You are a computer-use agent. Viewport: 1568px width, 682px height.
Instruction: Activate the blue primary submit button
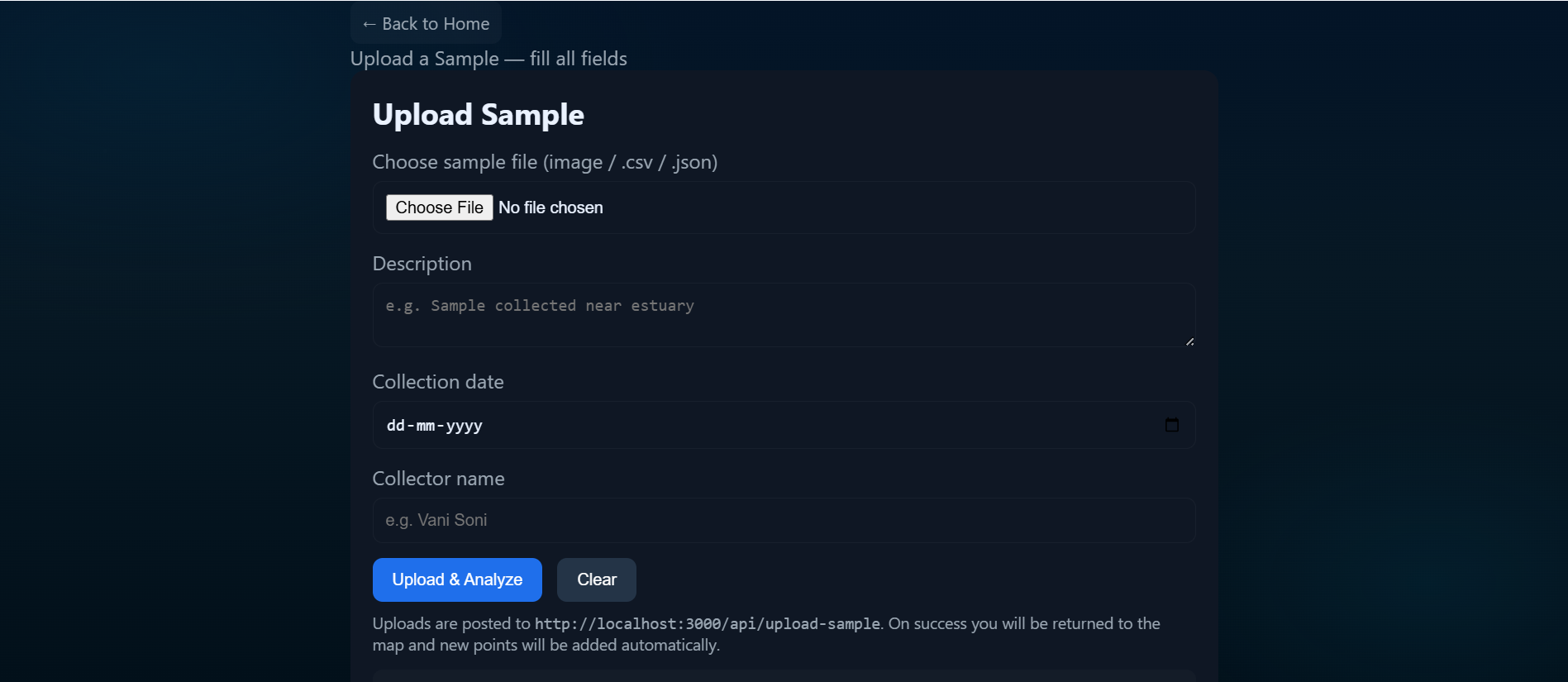coord(456,579)
